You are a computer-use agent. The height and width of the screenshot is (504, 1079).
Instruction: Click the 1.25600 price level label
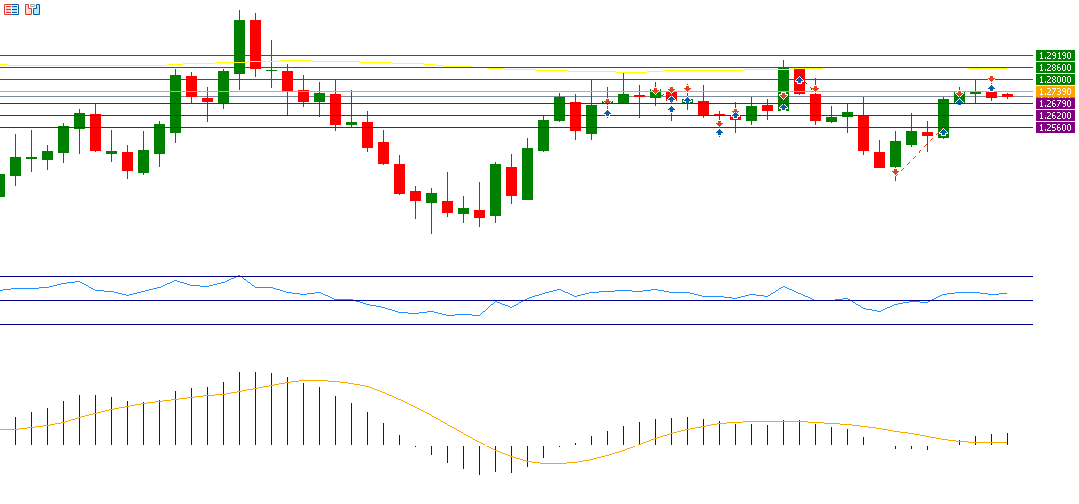point(1054,128)
